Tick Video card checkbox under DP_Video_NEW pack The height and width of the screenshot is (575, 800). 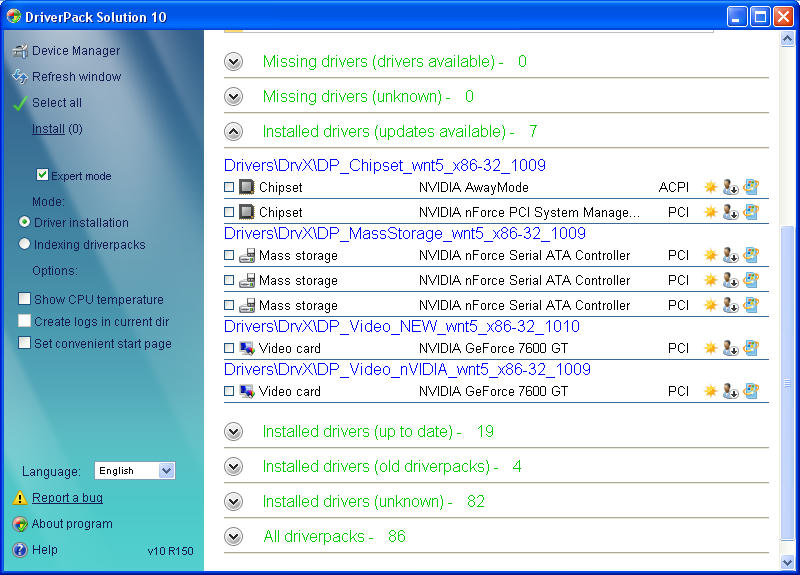pyautogui.click(x=229, y=348)
